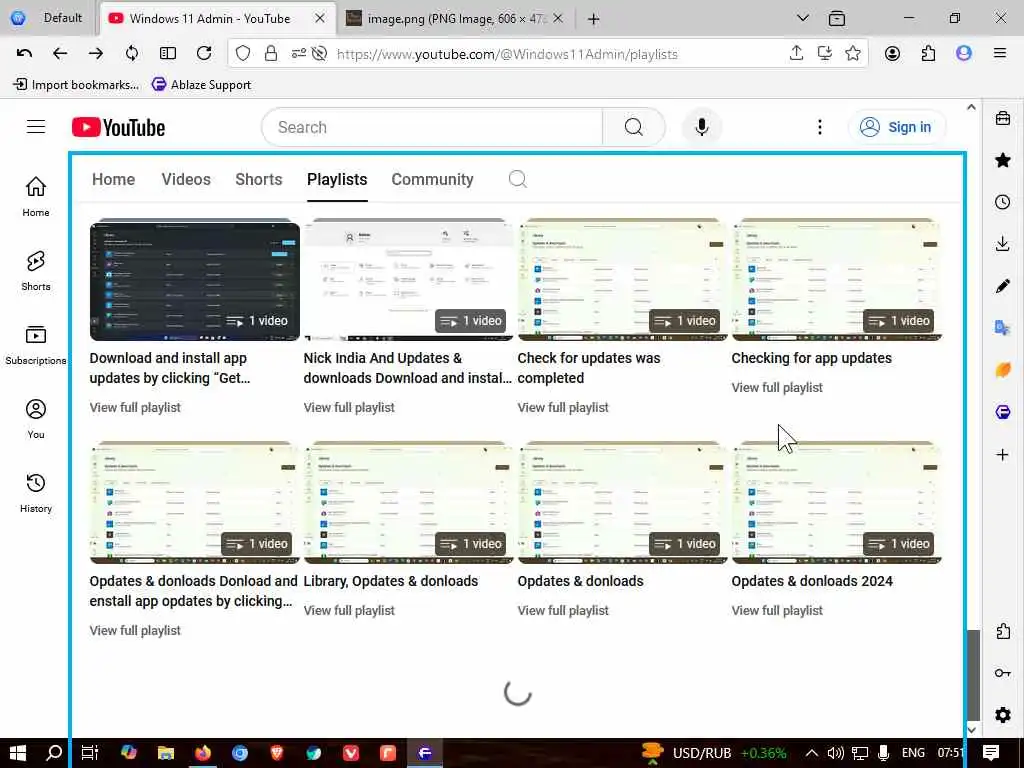Toggle the browser sidebar panel icon

tap(168, 54)
